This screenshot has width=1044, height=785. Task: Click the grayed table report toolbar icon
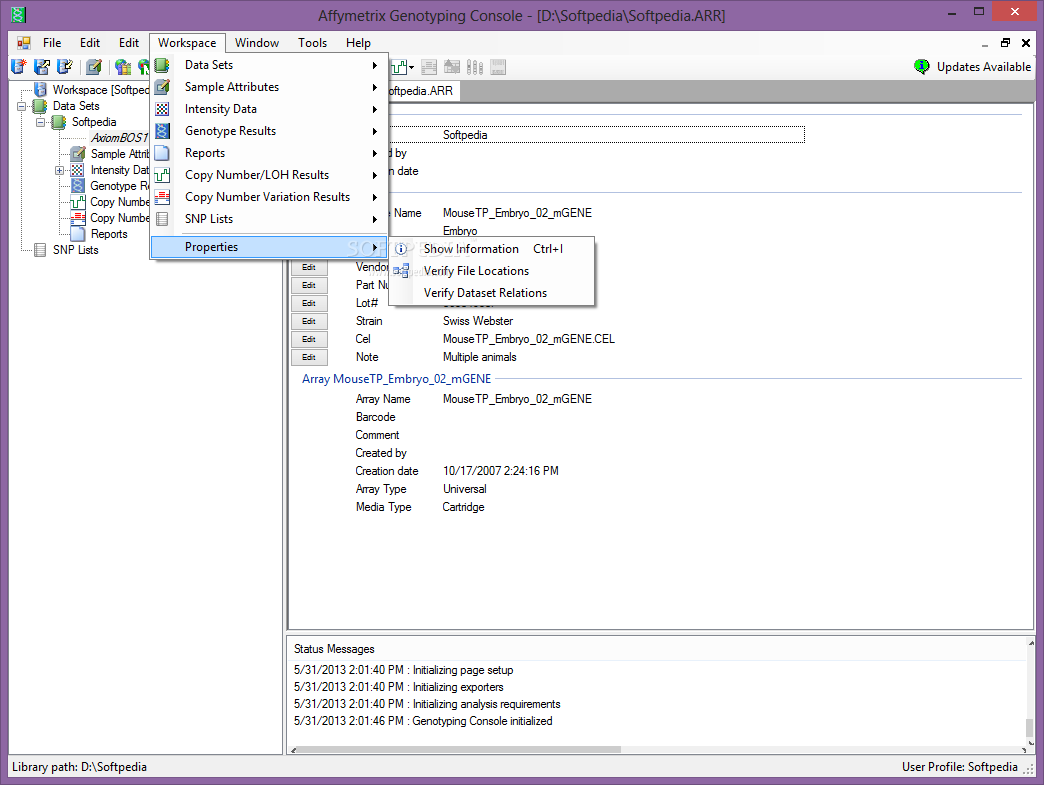[429, 67]
